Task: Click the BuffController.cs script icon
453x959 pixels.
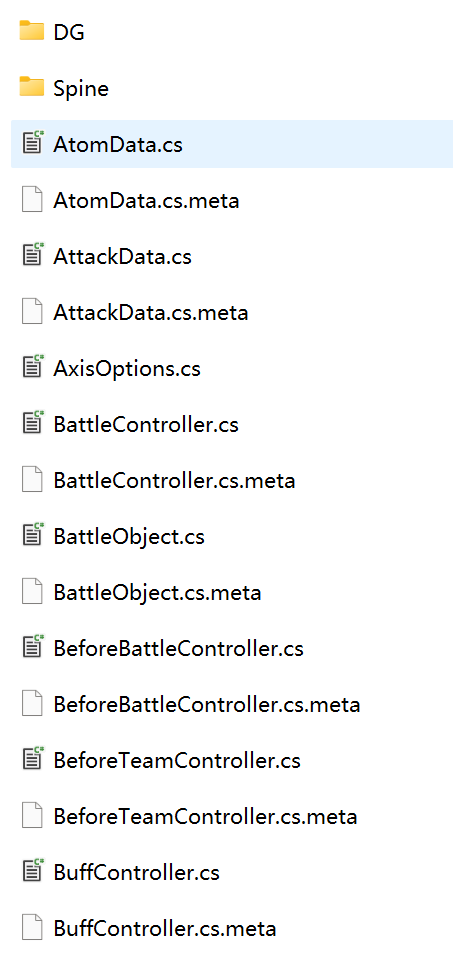Action: click(32, 872)
